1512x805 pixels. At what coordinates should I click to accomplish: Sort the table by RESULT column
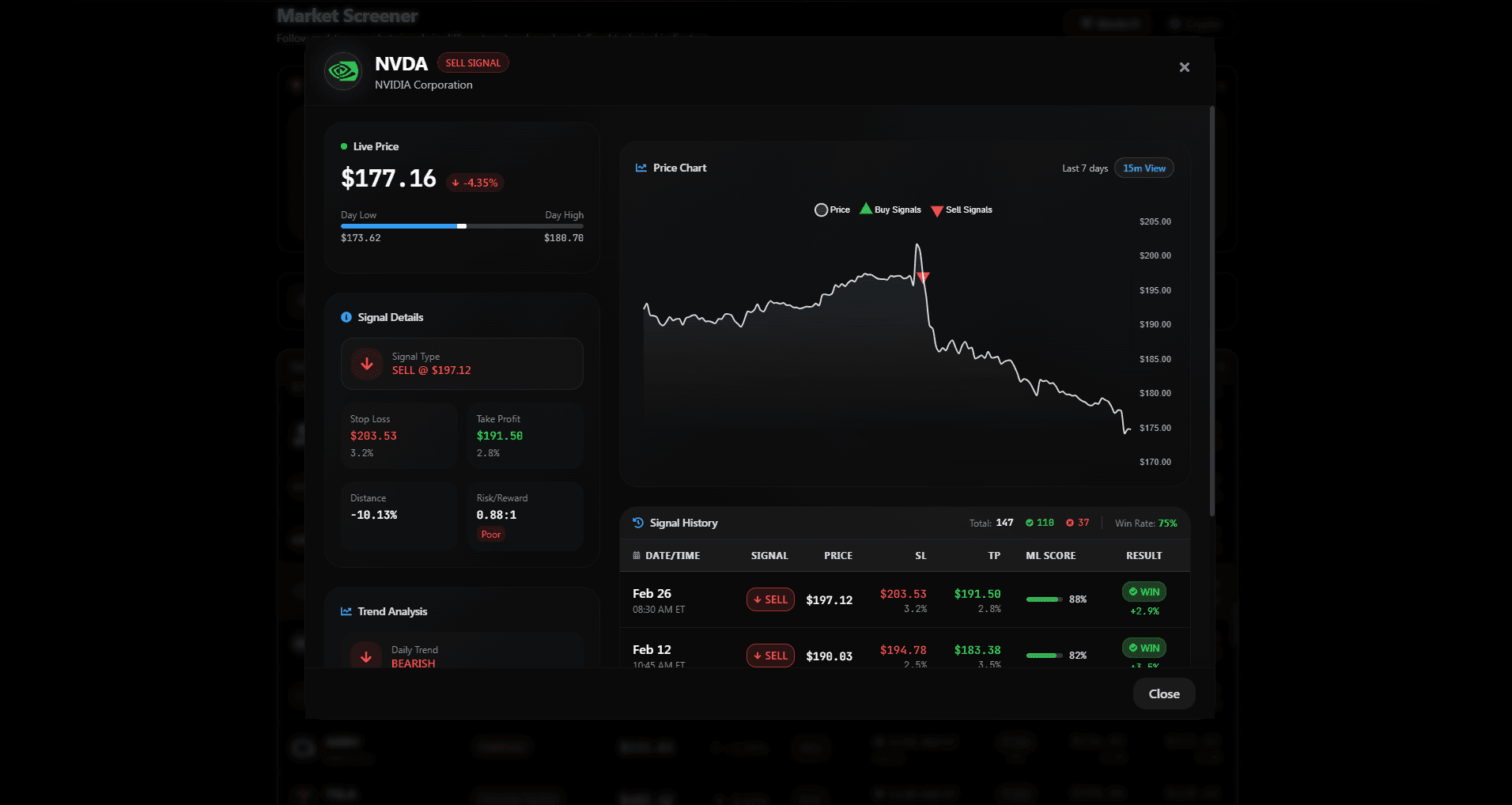(1143, 555)
